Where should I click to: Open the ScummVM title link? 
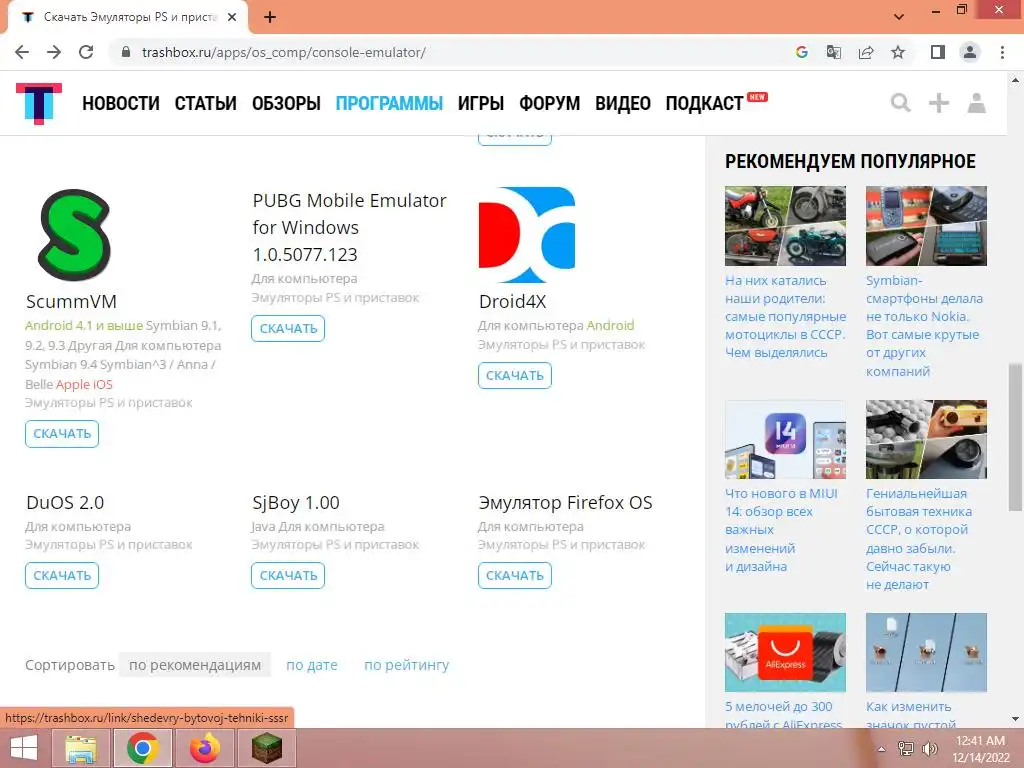coord(71,302)
